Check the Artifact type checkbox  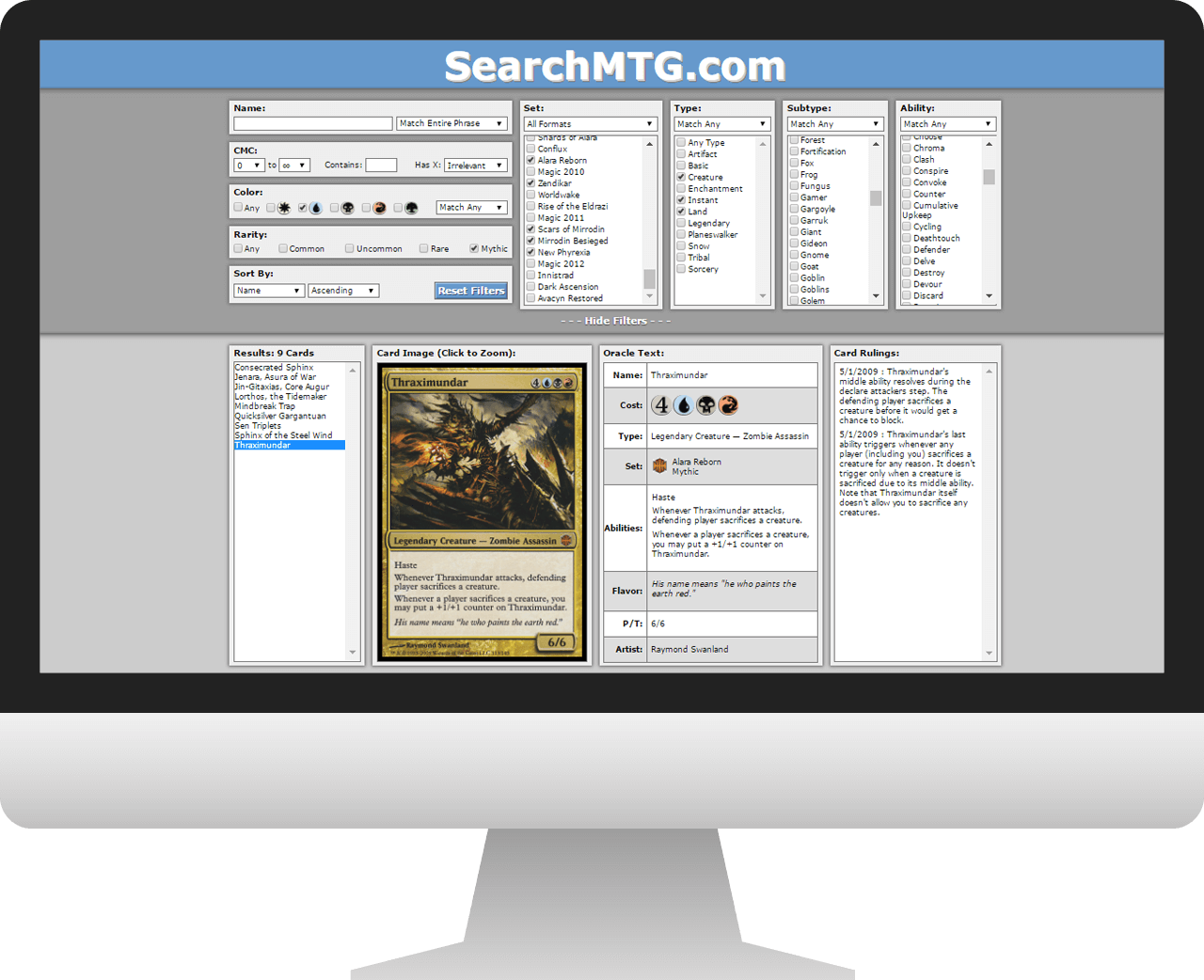(x=681, y=153)
